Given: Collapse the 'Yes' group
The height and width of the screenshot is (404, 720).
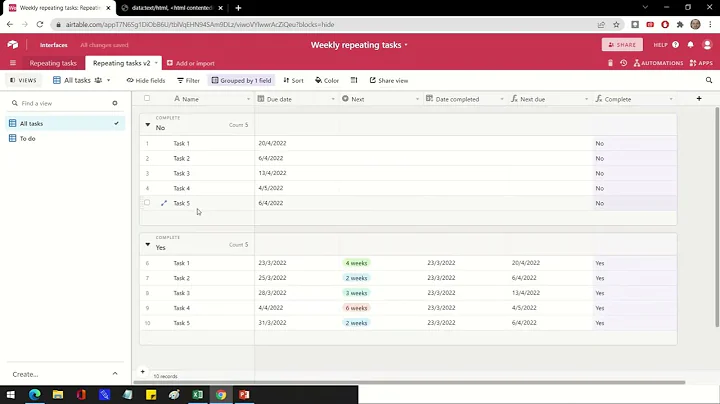Looking at the screenshot, I should [x=147, y=244].
